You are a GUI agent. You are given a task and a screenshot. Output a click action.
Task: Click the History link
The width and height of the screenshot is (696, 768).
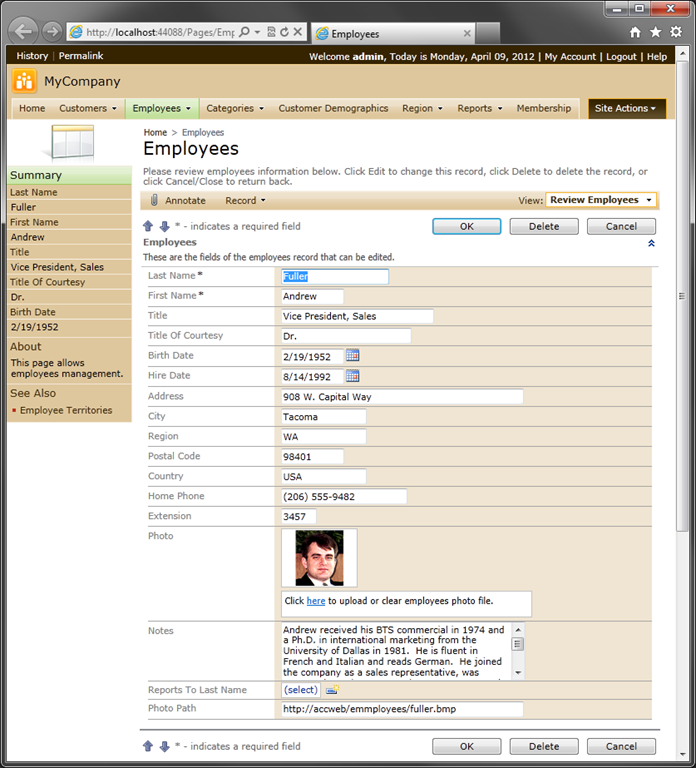32,56
